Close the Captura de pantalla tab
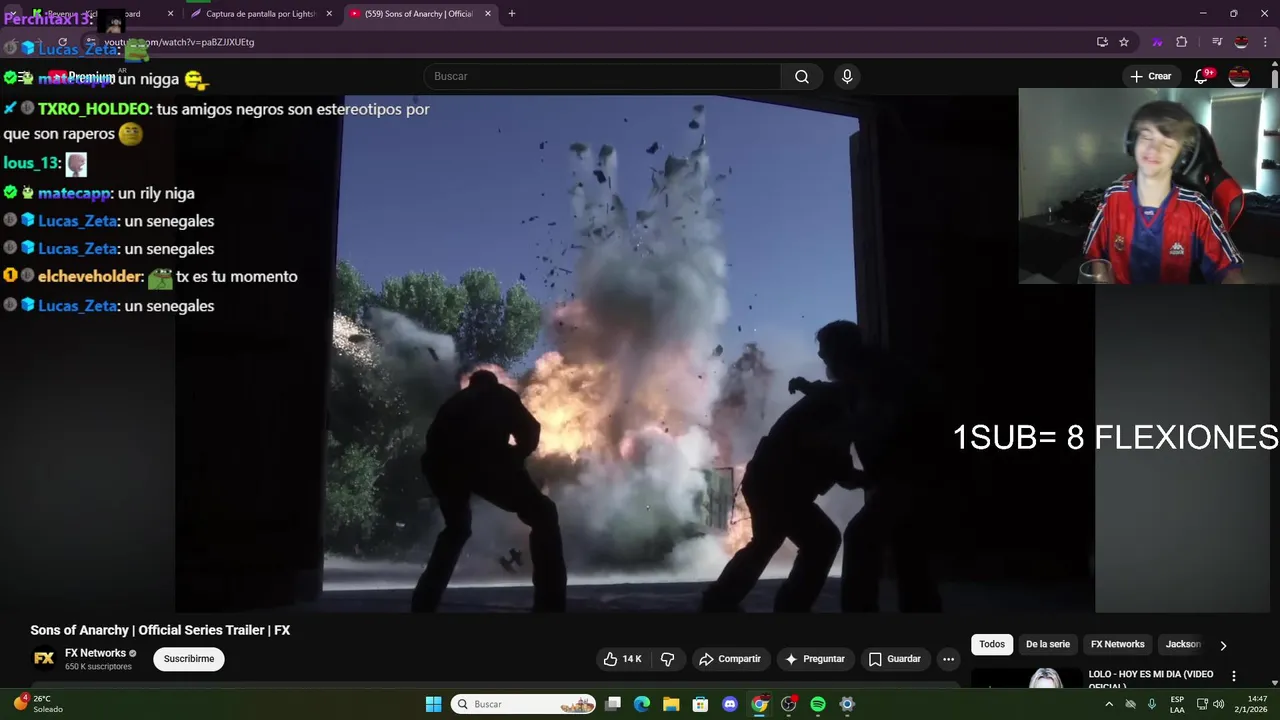1280x720 pixels. coord(329,14)
